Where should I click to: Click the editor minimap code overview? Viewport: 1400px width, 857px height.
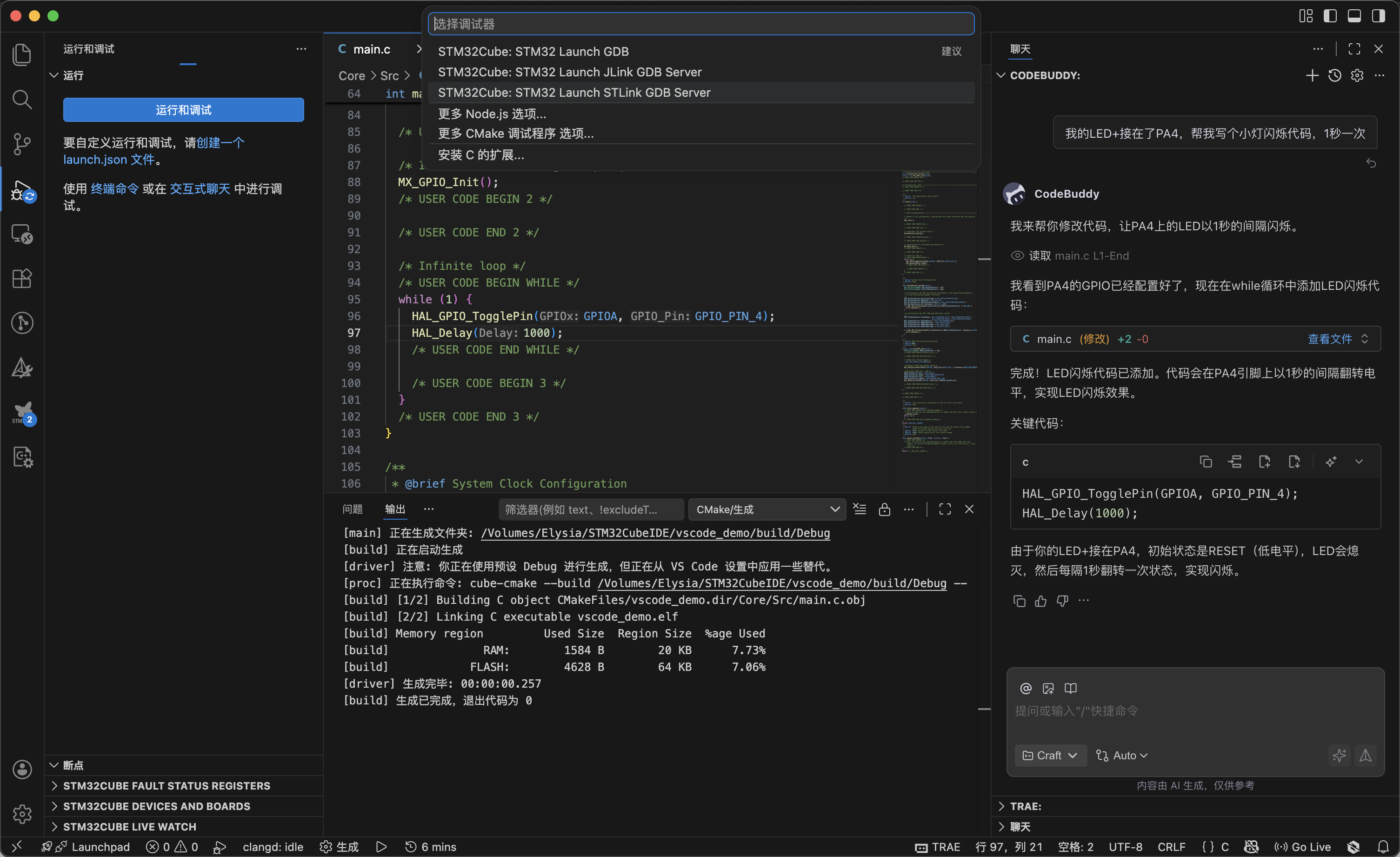click(x=939, y=313)
